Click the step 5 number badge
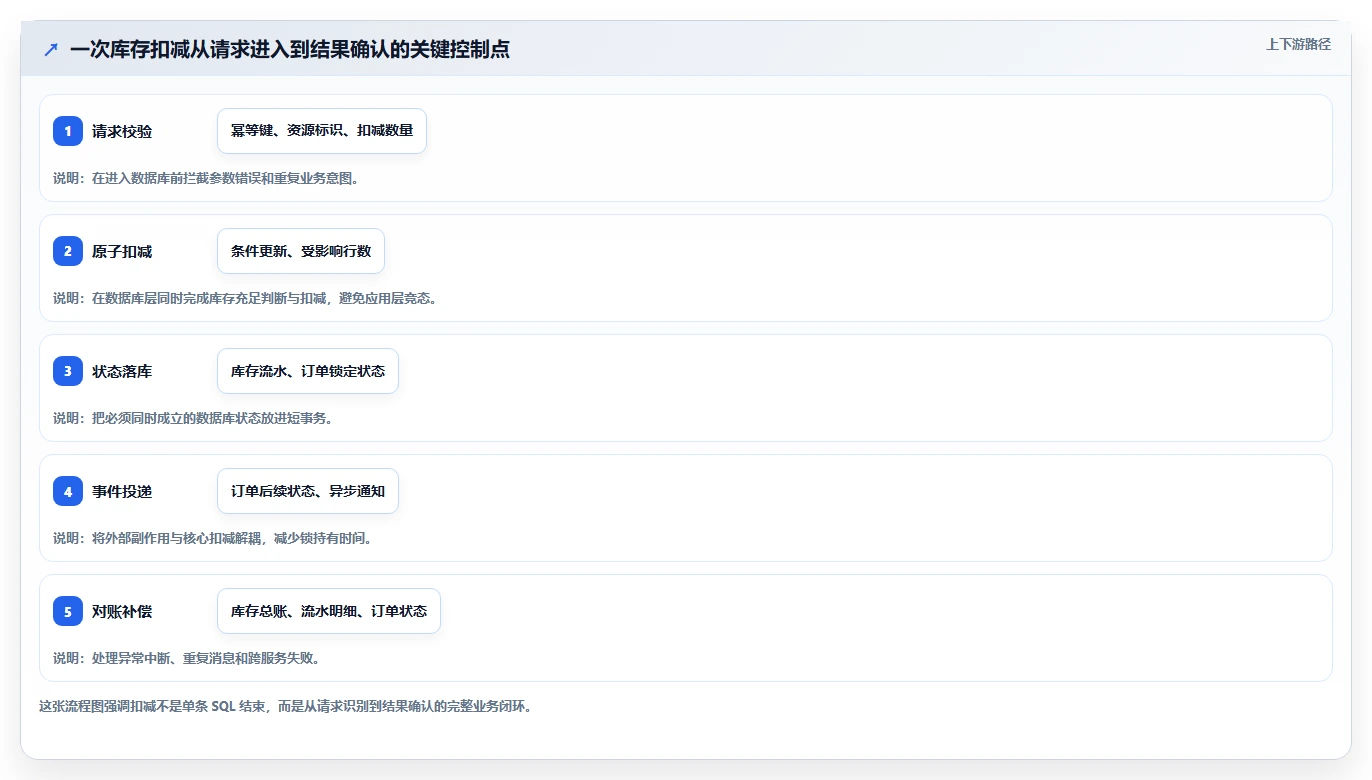1372x780 pixels. pos(68,611)
